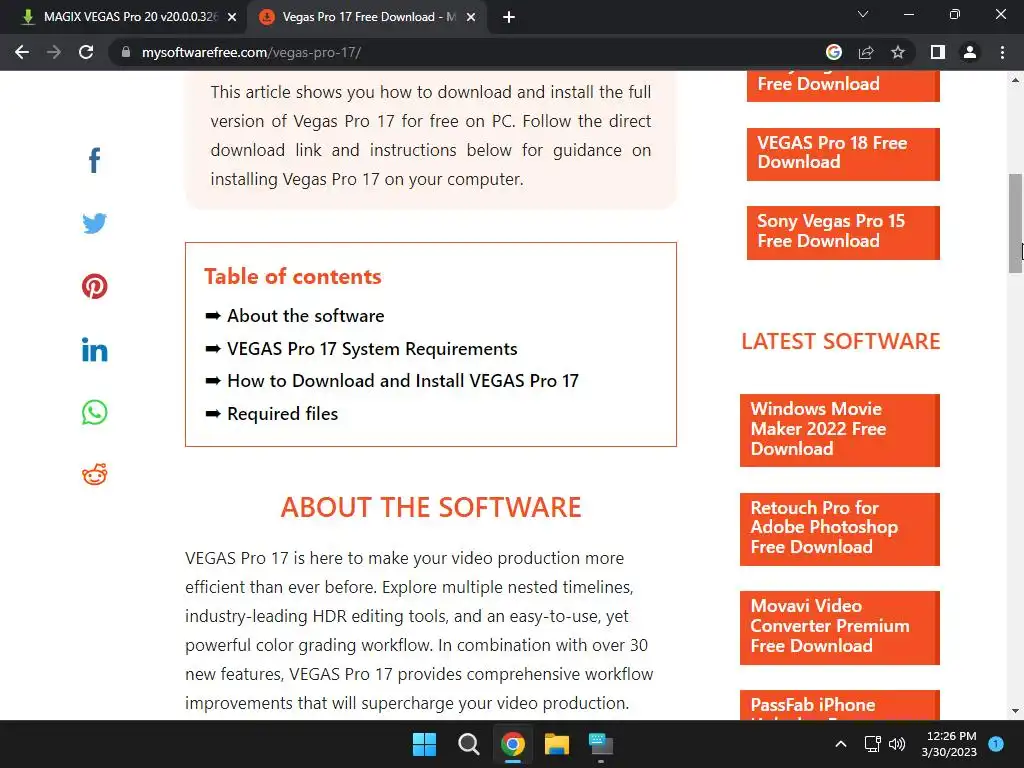The height and width of the screenshot is (768, 1024).
Task: Open File Explorer from the taskbar
Action: click(x=557, y=744)
